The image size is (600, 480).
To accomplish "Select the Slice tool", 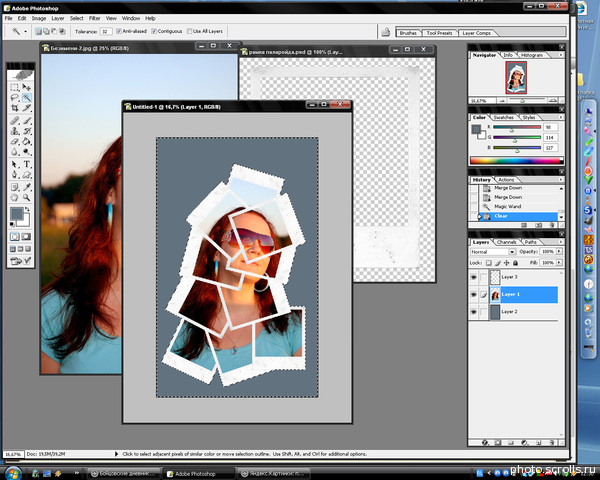I will pos(26,108).
